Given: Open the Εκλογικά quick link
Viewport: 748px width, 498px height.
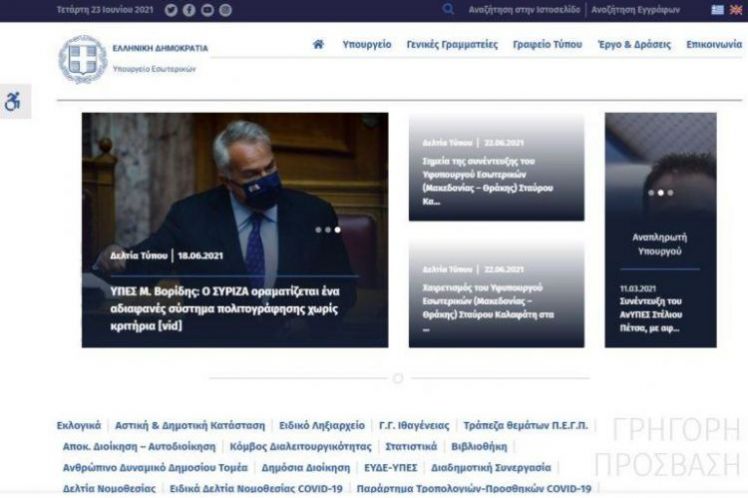Looking at the screenshot, I should (x=79, y=425).
